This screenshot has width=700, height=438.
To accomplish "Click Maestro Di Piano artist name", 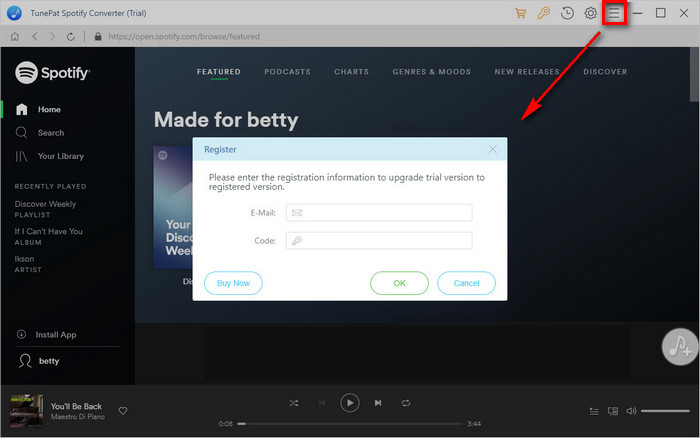I will [x=78, y=417].
